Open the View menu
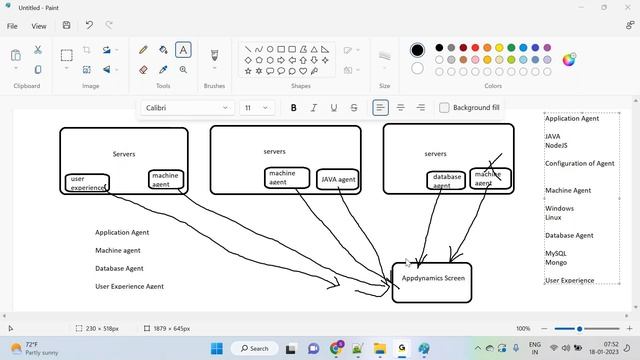This screenshot has height=360, width=640. click(39, 26)
